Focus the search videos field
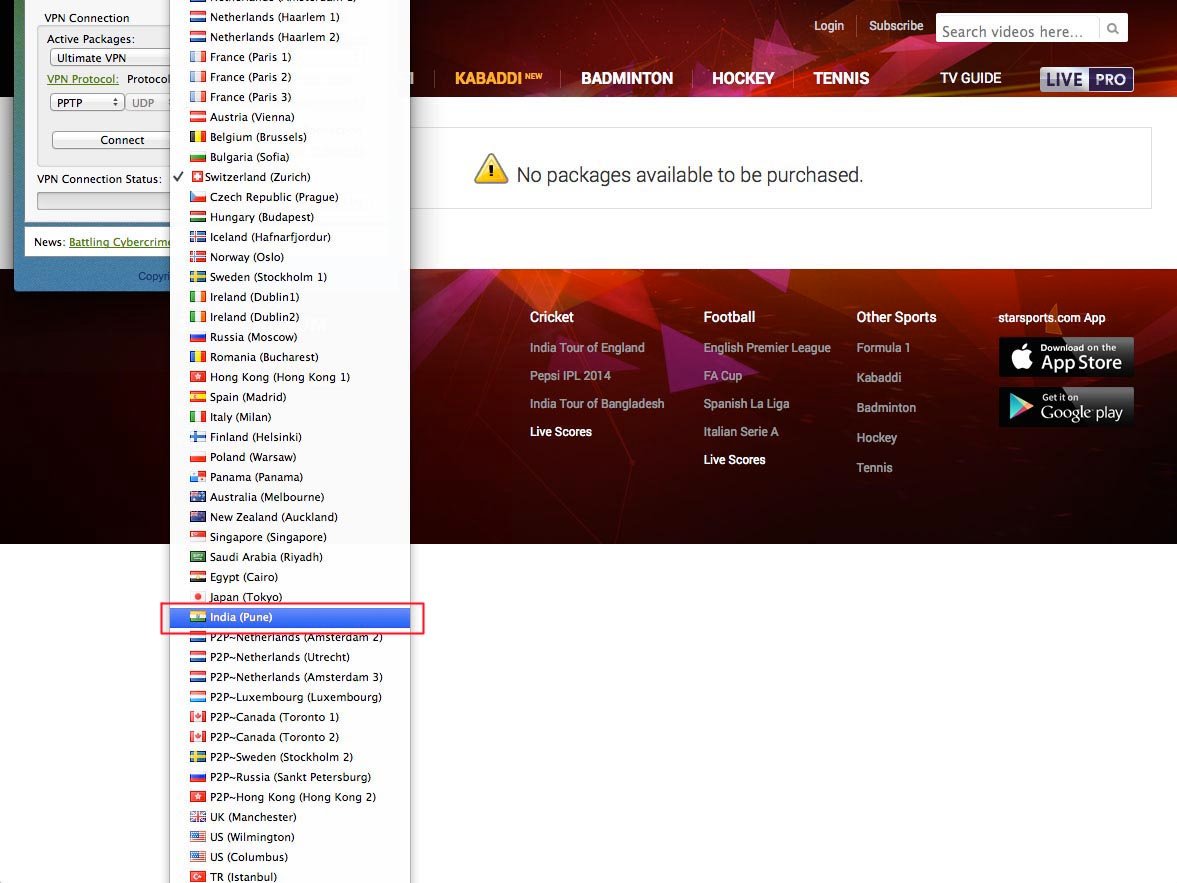The height and width of the screenshot is (883, 1177). [1017, 31]
